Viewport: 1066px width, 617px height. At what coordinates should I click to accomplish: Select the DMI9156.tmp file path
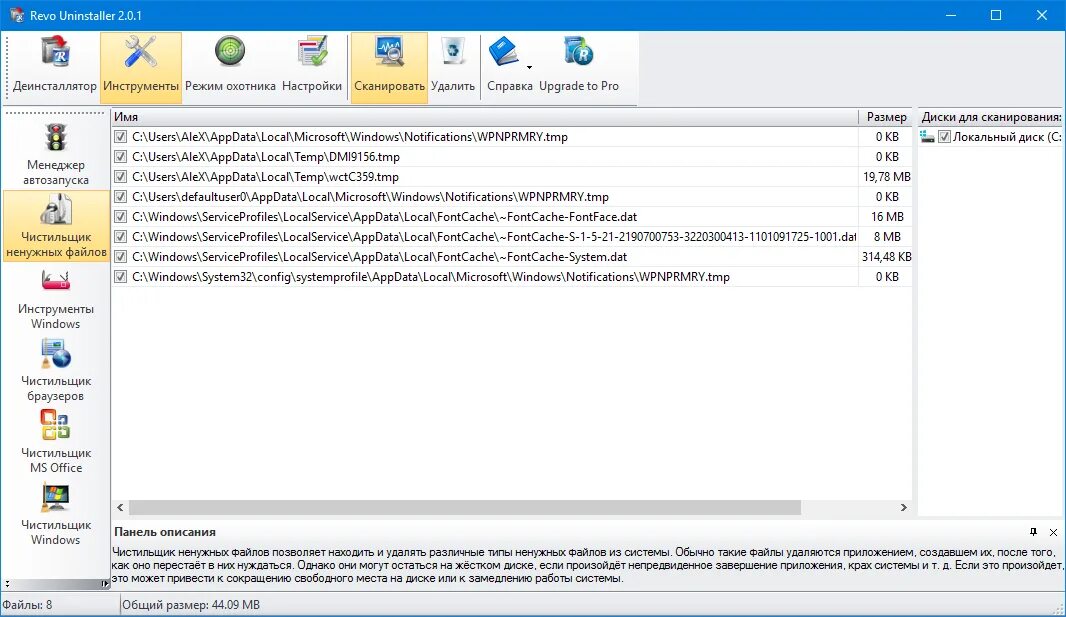point(266,157)
